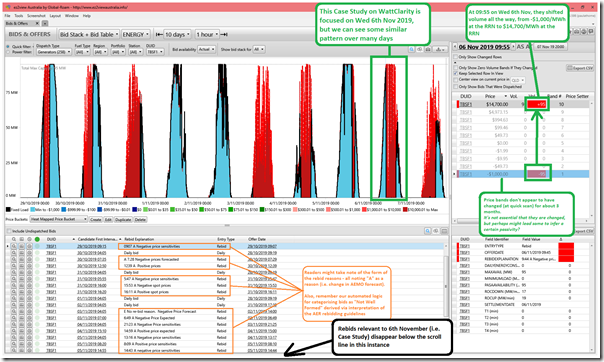Click the Export CSV button

(580, 68)
